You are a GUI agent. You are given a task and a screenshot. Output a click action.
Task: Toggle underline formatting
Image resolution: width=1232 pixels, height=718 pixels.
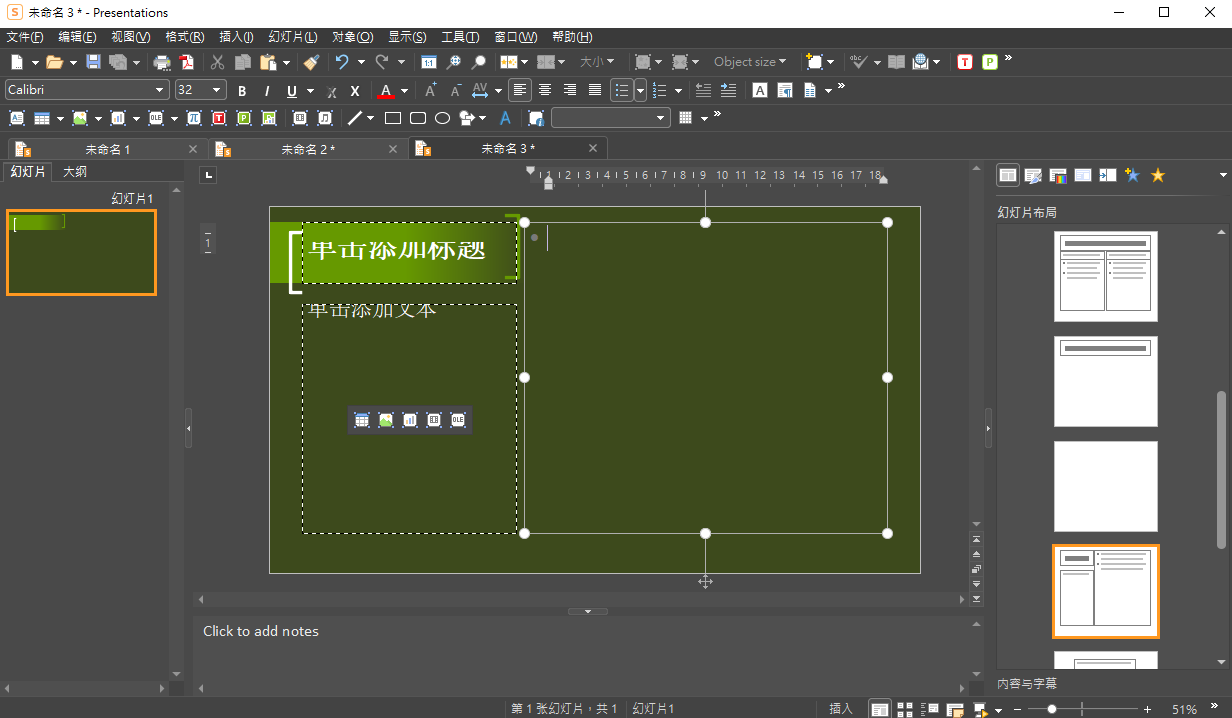292,90
